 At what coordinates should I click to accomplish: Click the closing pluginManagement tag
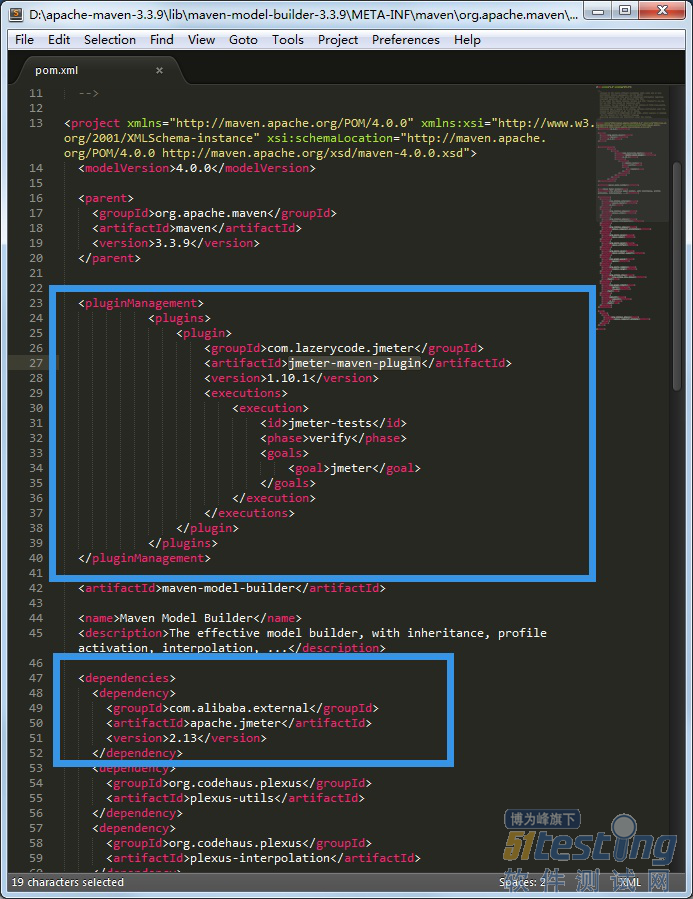(144, 558)
